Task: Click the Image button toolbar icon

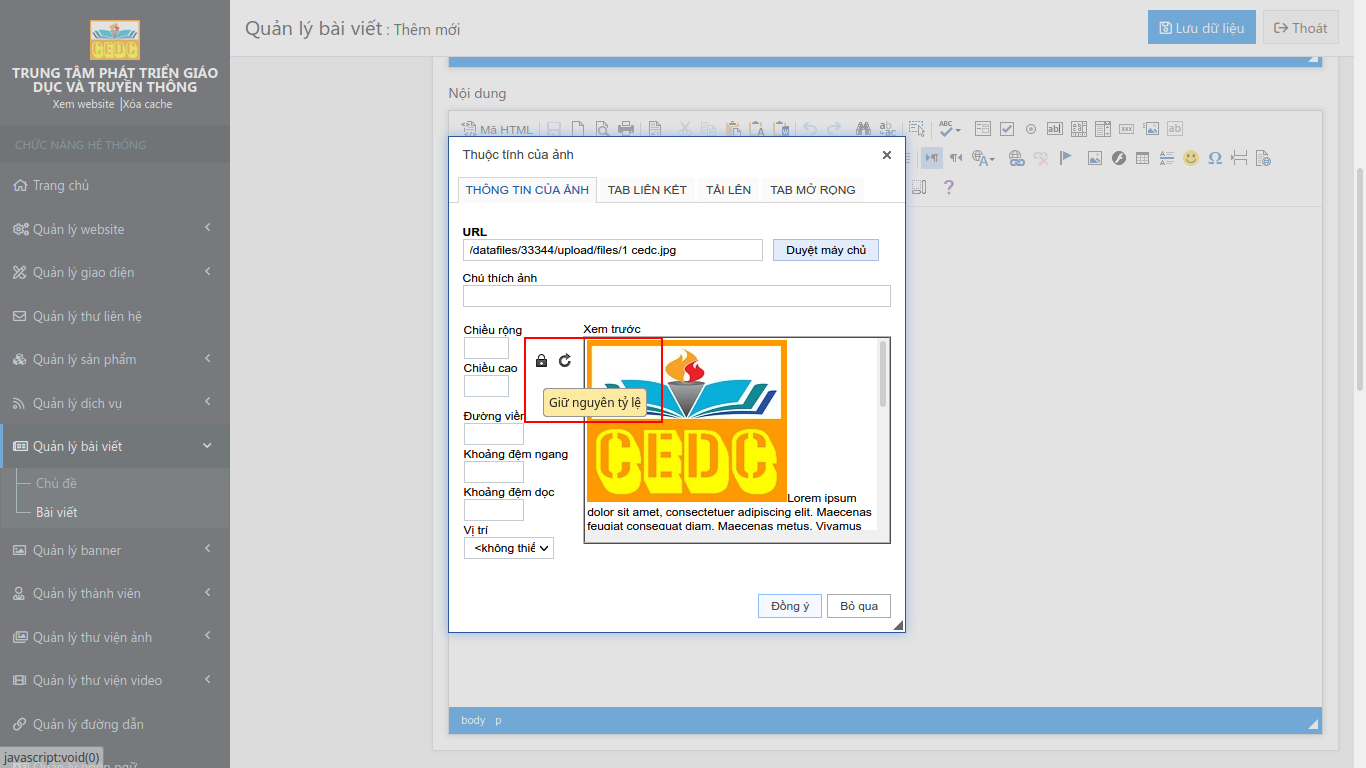Action: coord(1151,129)
